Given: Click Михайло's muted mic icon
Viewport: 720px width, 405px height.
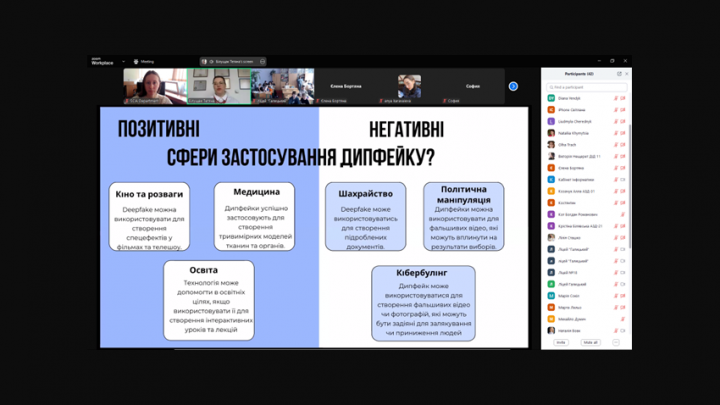Looking at the screenshot, I should (x=623, y=319).
